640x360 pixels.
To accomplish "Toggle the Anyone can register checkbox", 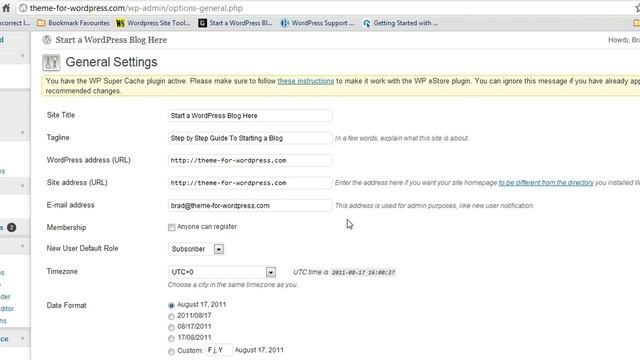I will pos(171,227).
